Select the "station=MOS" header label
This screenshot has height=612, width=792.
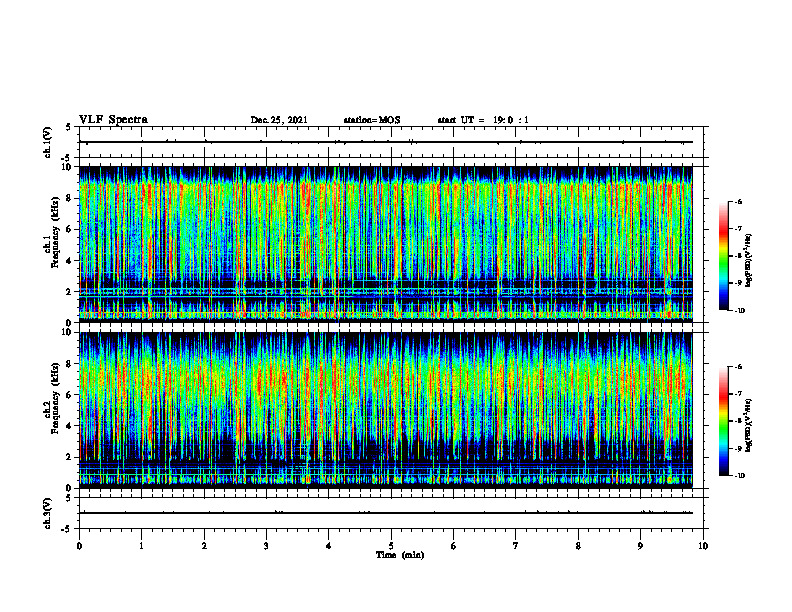(x=372, y=120)
